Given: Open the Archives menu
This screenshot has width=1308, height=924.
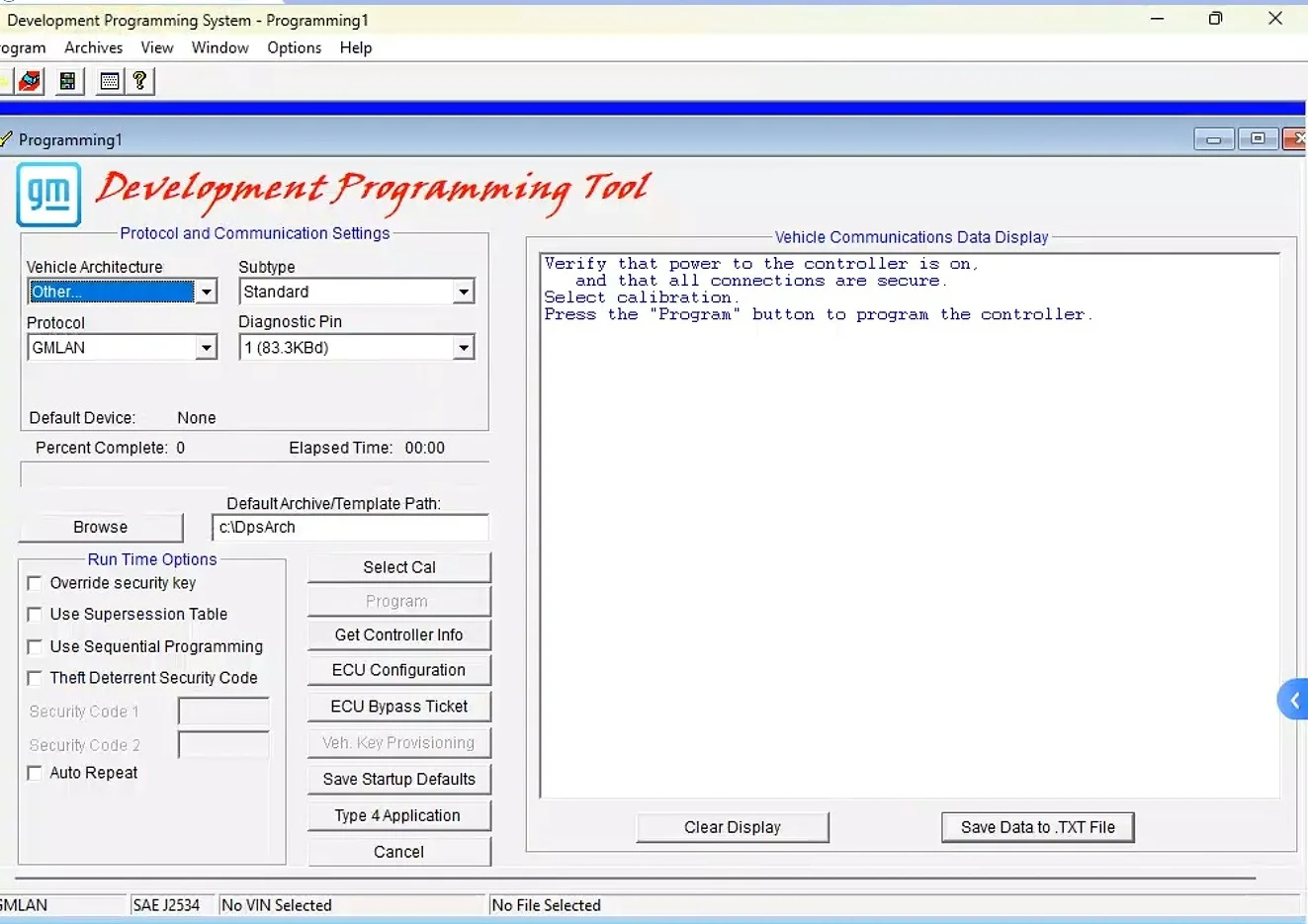Looking at the screenshot, I should point(94,47).
